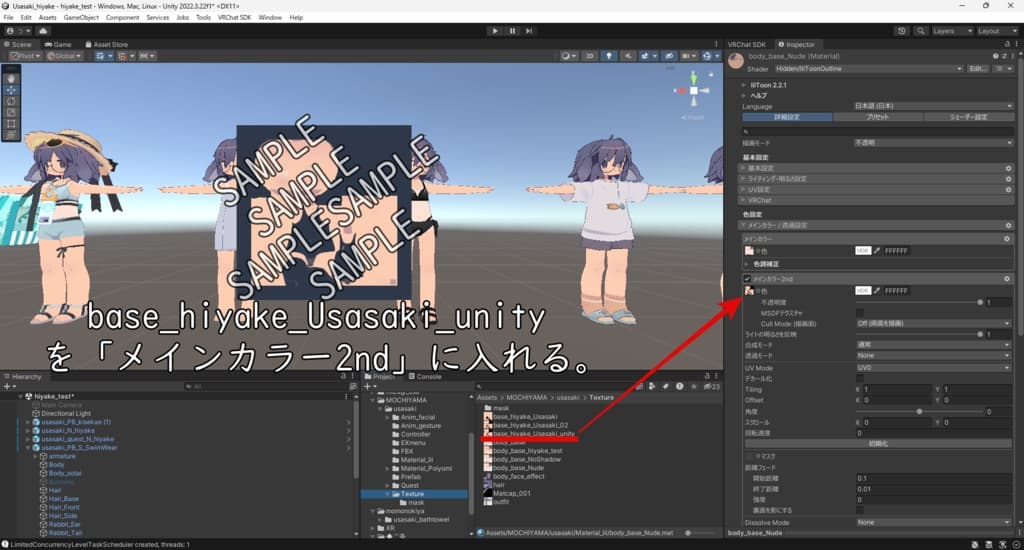Switch to the Console tab
The width and height of the screenshot is (1024, 550).
point(425,377)
